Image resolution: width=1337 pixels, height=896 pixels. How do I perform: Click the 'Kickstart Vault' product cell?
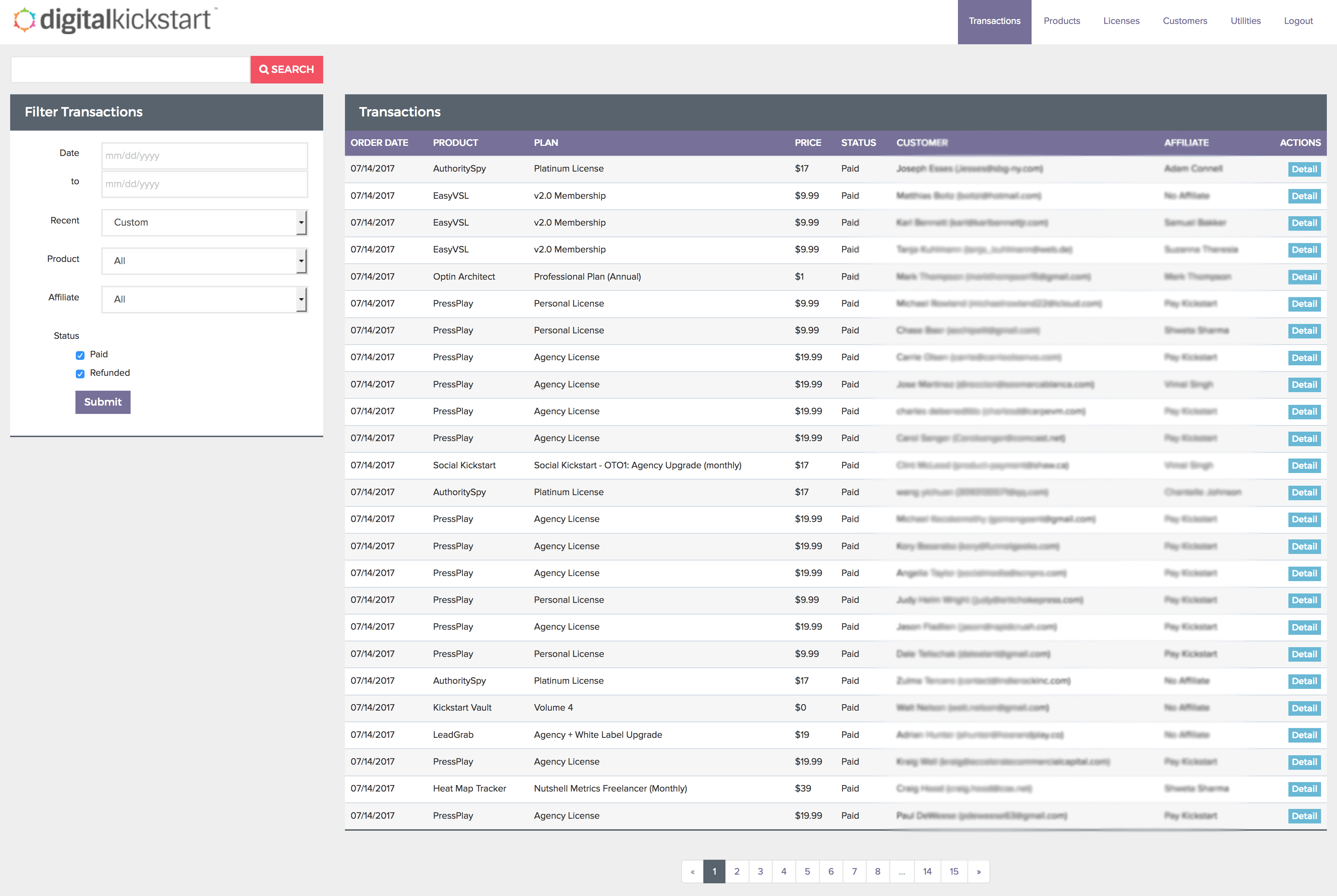click(462, 707)
